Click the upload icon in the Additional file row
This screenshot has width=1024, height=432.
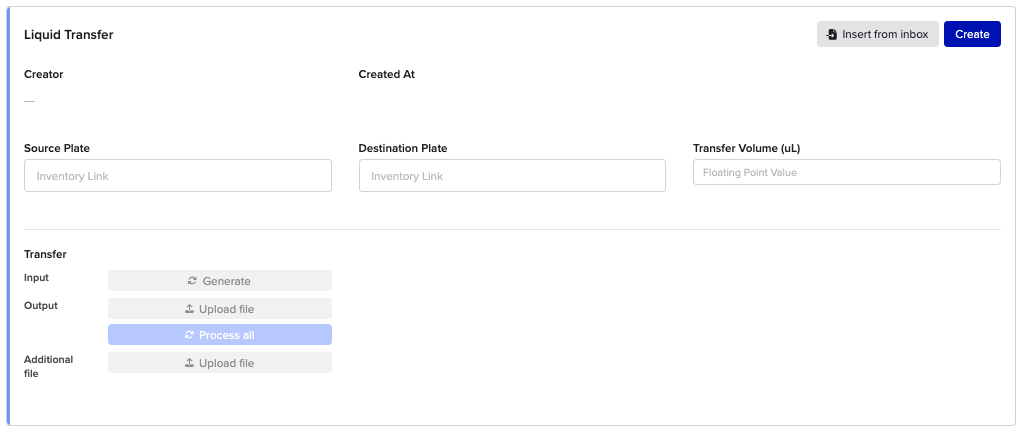click(189, 363)
